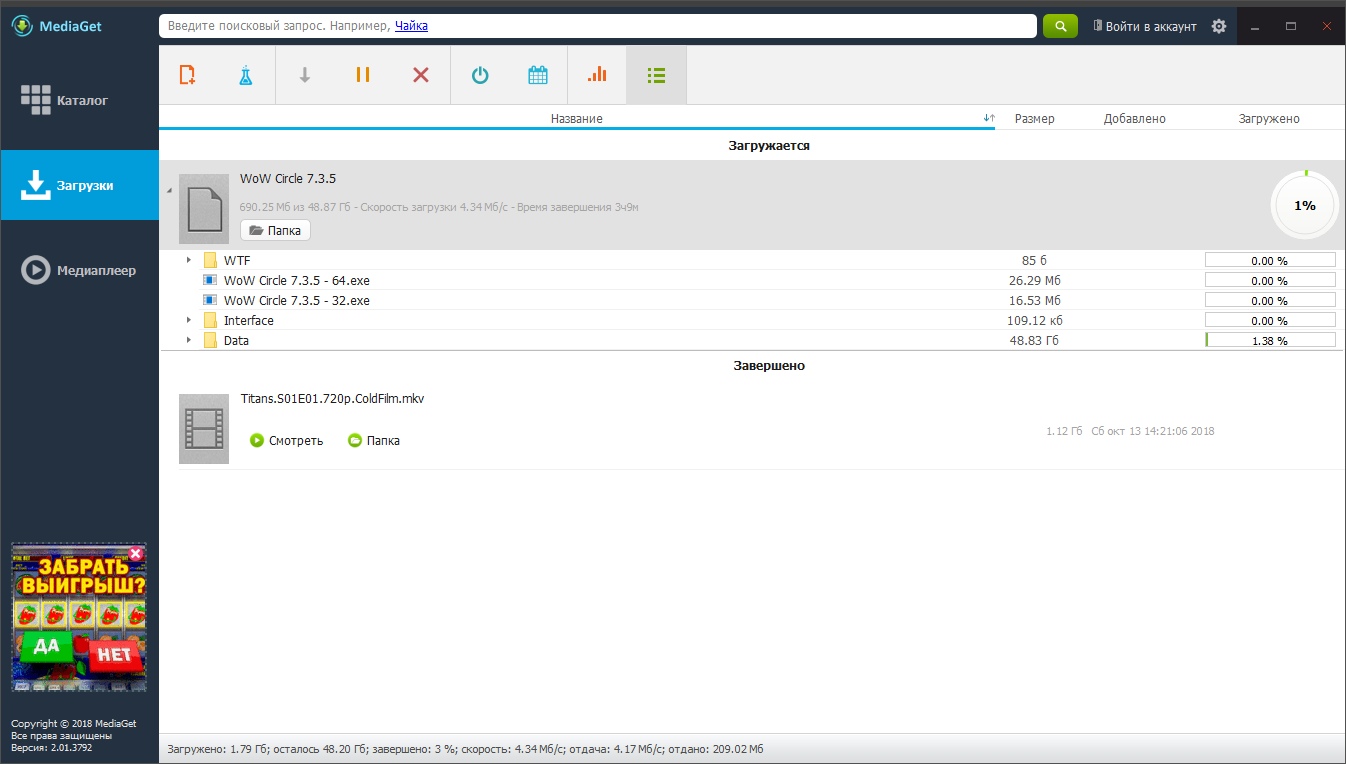Open the flask test icon in toolbar
The height and width of the screenshot is (764, 1346).
coord(245,75)
